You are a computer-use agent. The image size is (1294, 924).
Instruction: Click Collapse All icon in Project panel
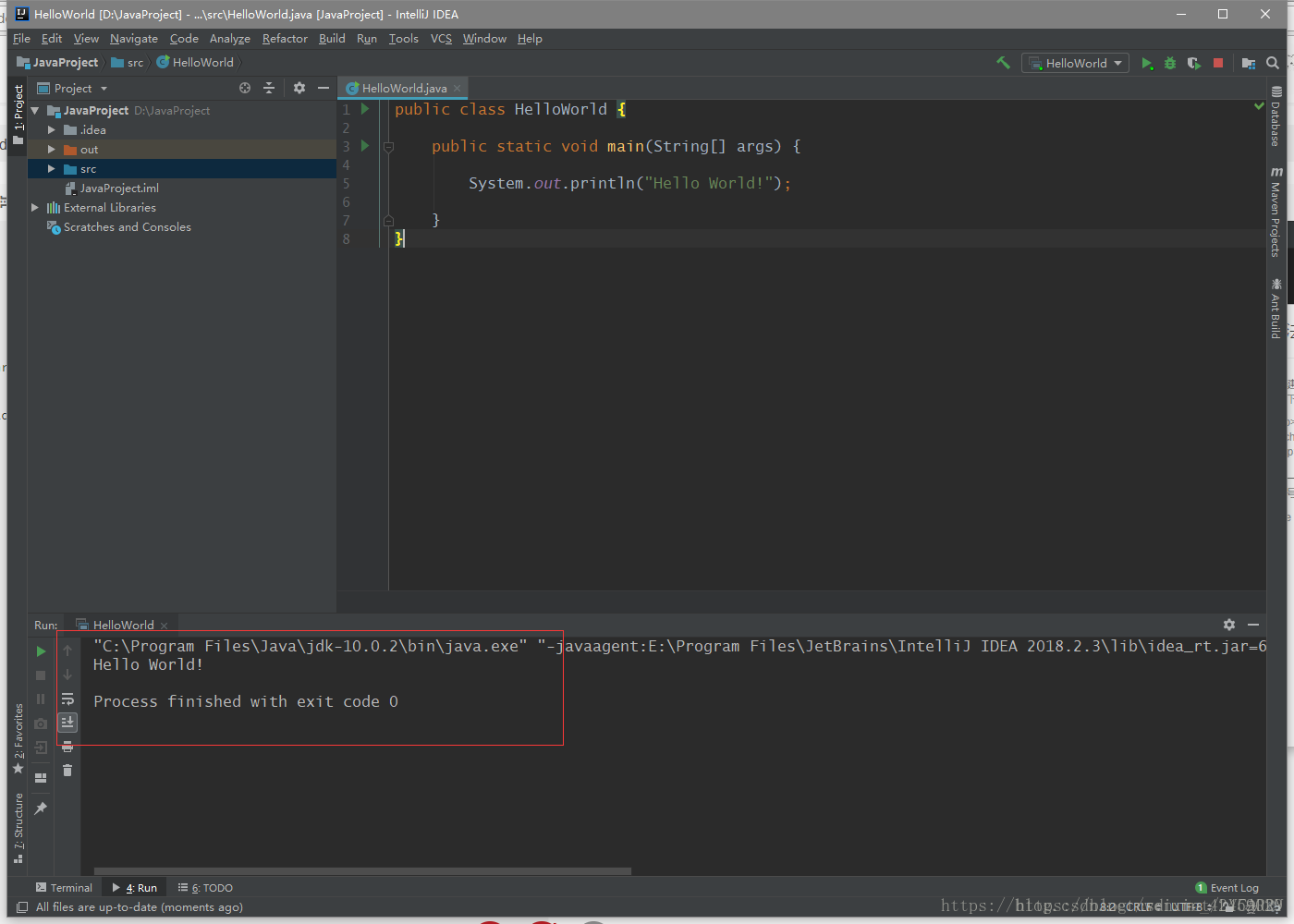(269, 88)
